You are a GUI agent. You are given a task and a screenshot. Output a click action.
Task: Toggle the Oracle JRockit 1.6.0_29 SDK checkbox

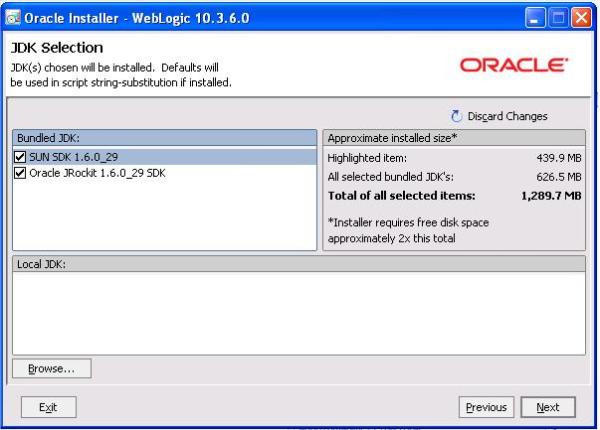click(x=21, y=172)
